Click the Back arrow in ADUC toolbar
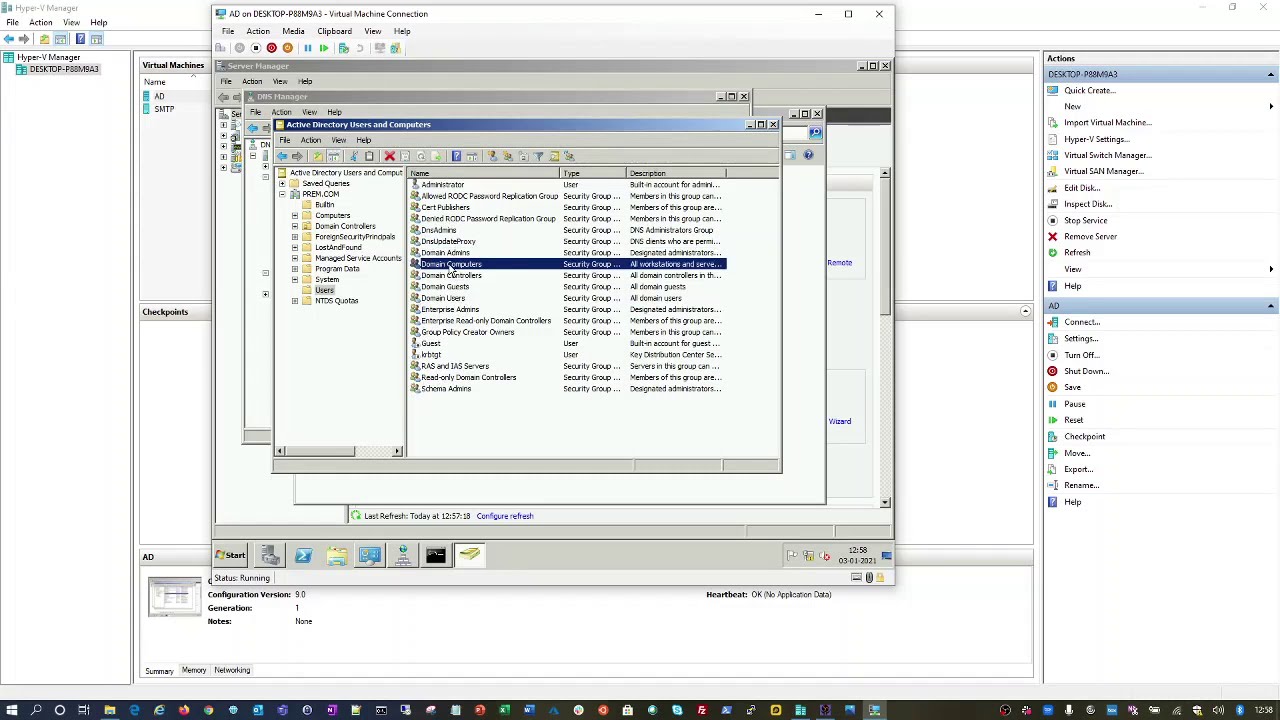 click(282, 156)
